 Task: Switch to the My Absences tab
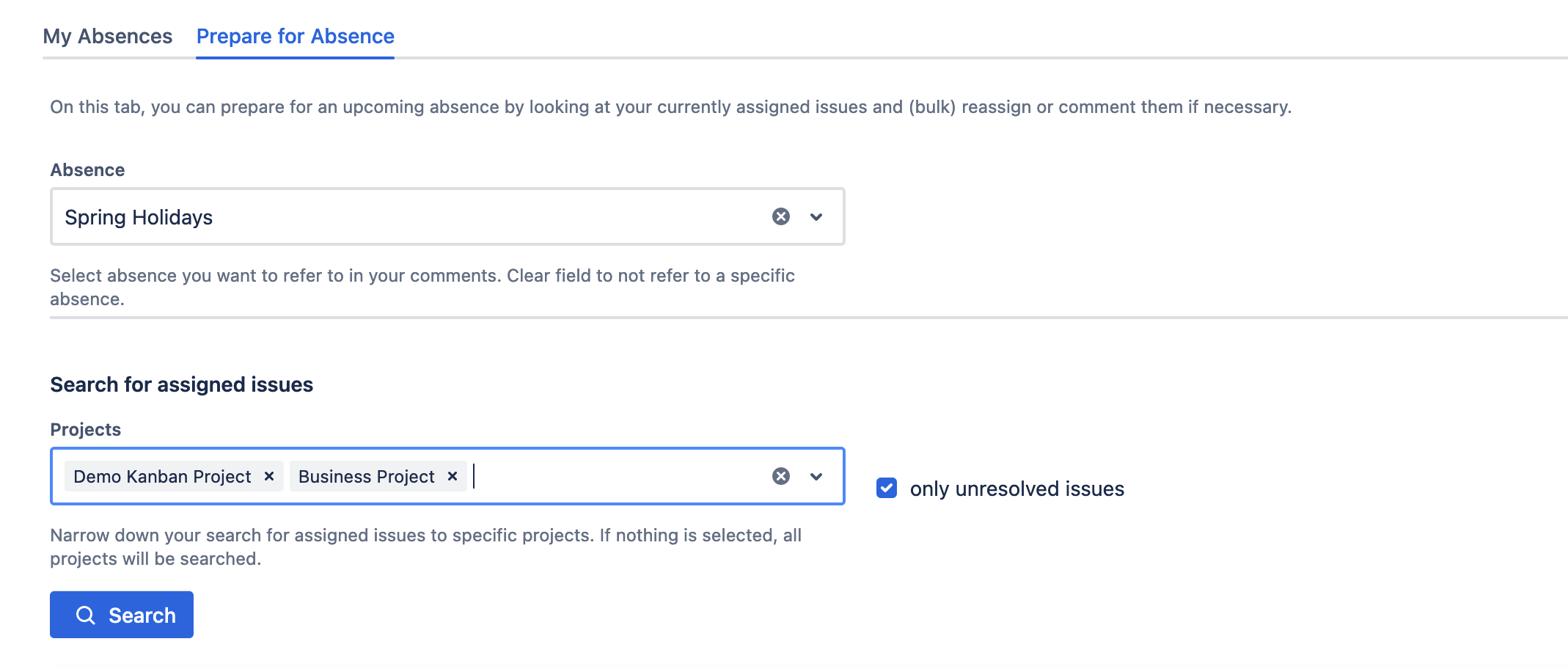coord(108,36)
